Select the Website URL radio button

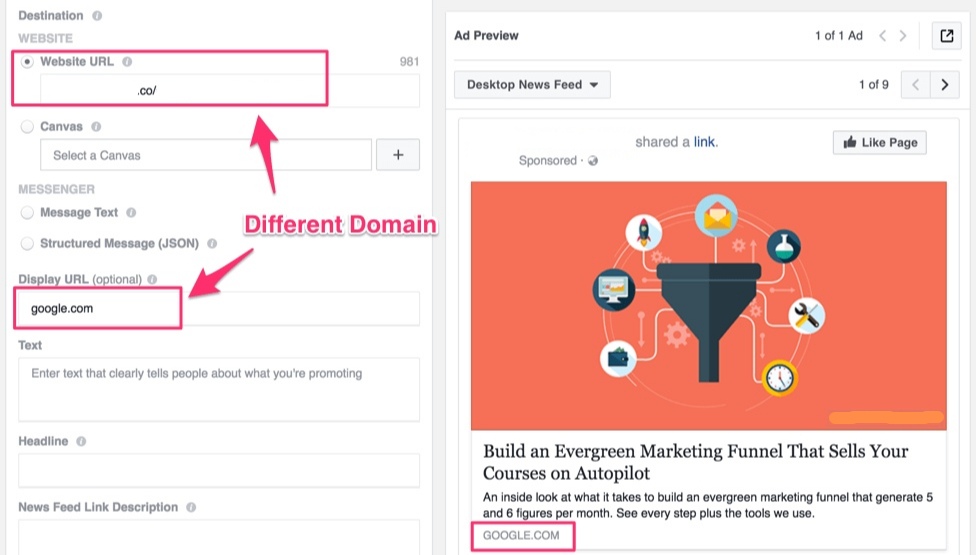click(27, 62)
